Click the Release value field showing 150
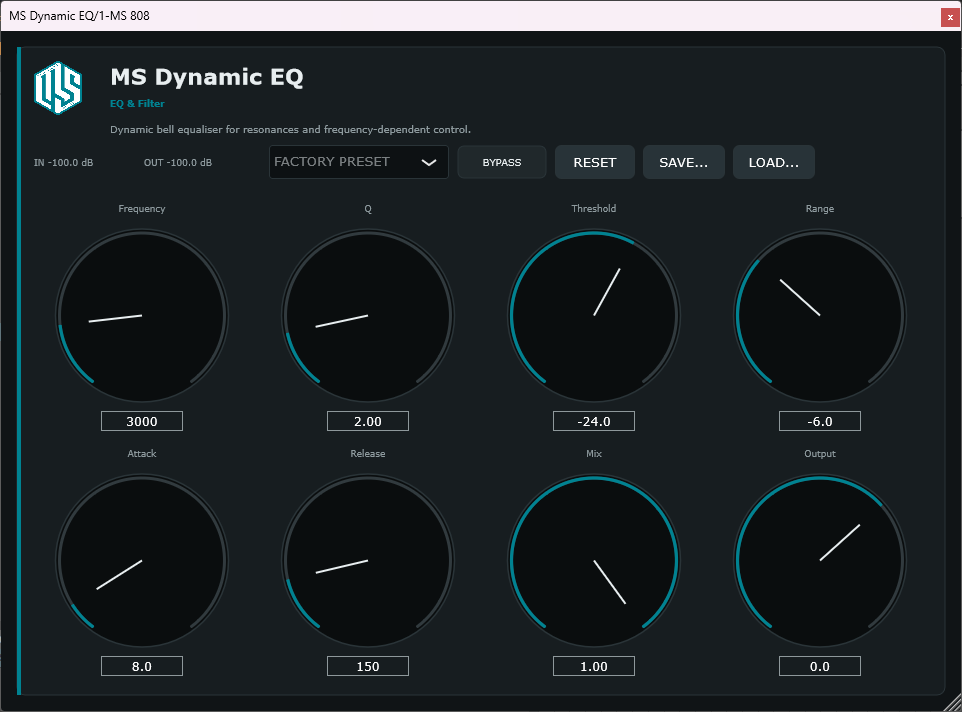The width and height of the screenshot is (962, 712). (367, 666)
